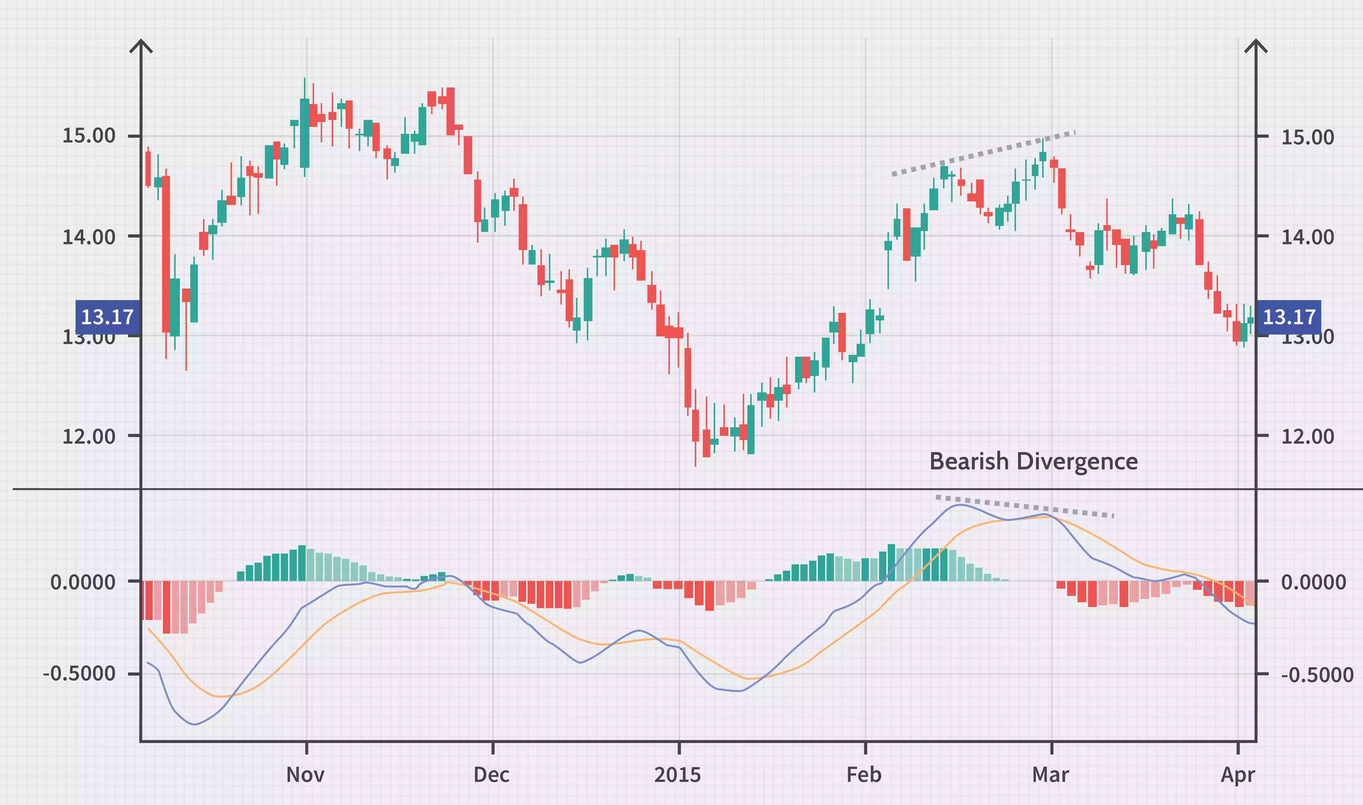This screenshot has width=1363, height=805.
Task: Click the right 12.00 price axis label
Action: point(1308,436)
